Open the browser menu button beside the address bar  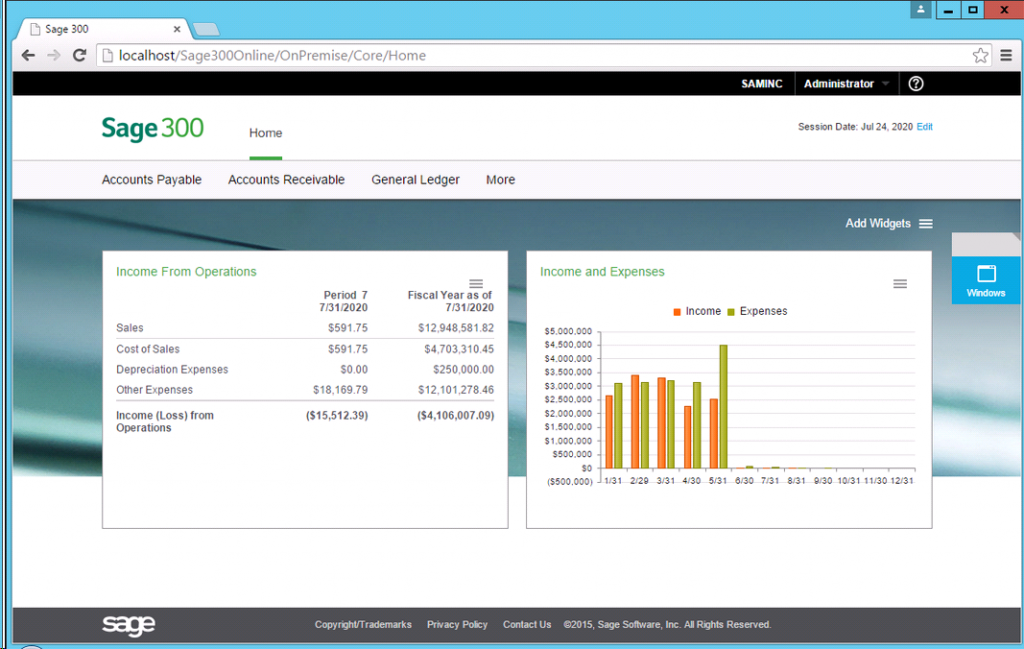click(1008, 55)
